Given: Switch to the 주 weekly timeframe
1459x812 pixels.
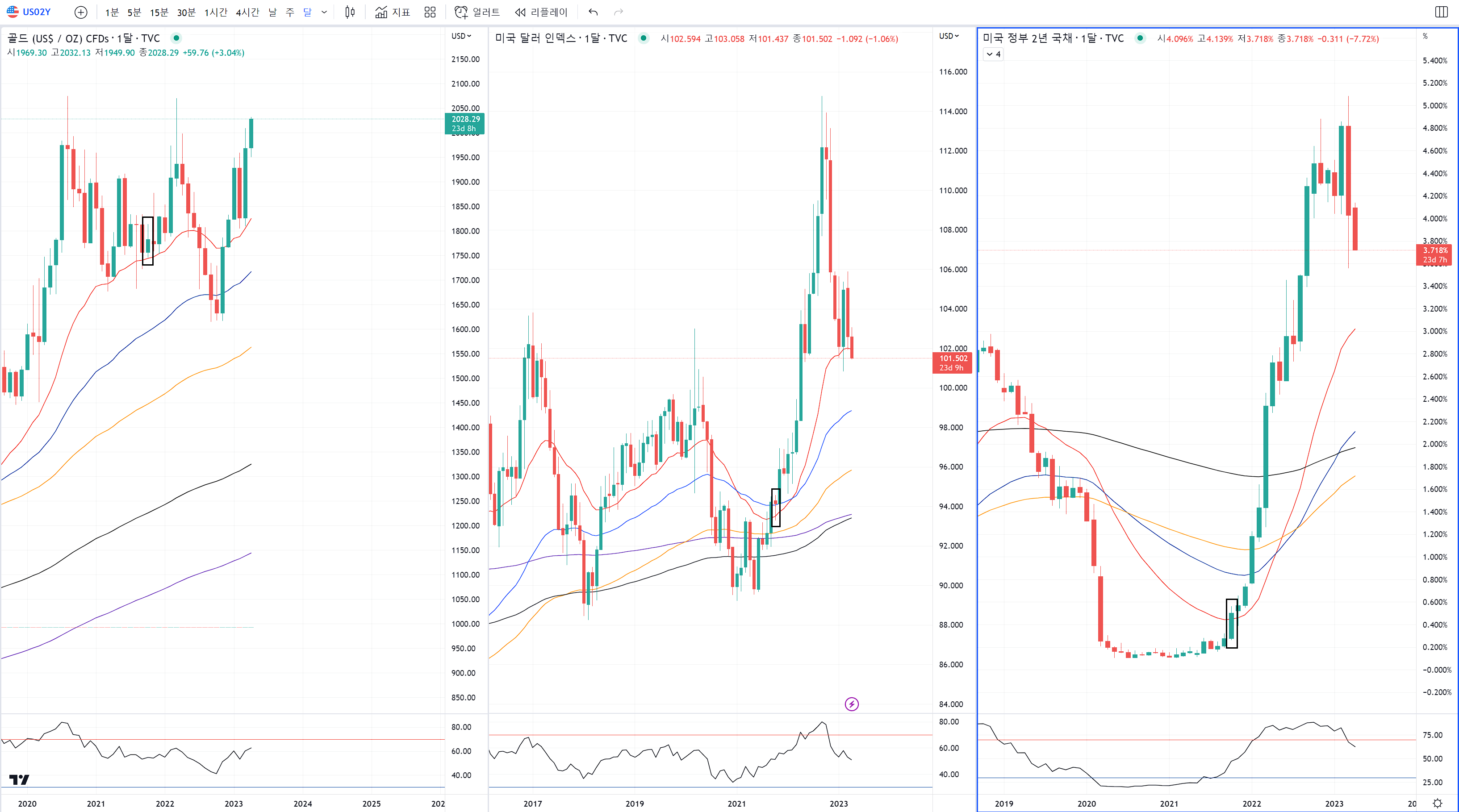Looking at the screenshot, I should pos(290,12).
